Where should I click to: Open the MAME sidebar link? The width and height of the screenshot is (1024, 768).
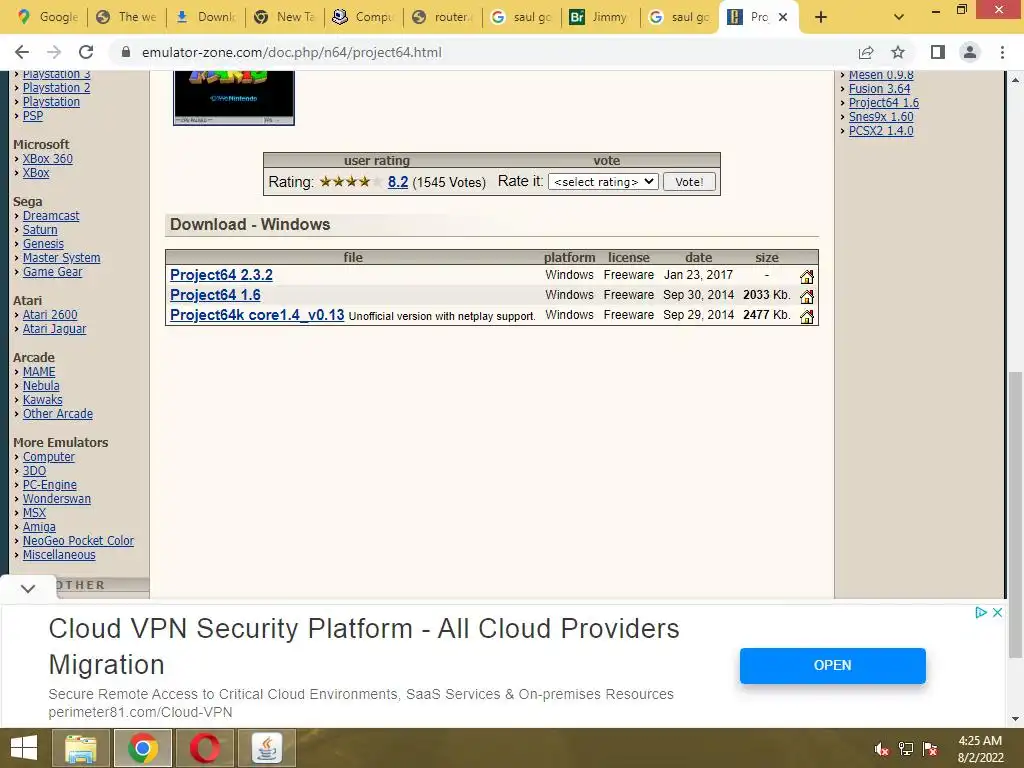(39, 372)
